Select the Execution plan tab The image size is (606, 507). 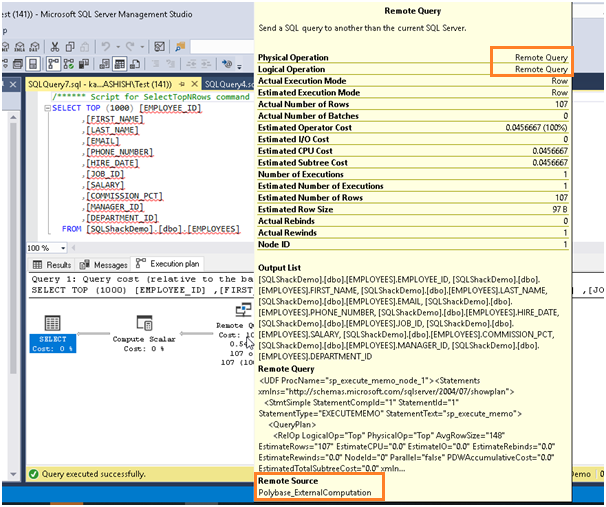click(167, 264)
